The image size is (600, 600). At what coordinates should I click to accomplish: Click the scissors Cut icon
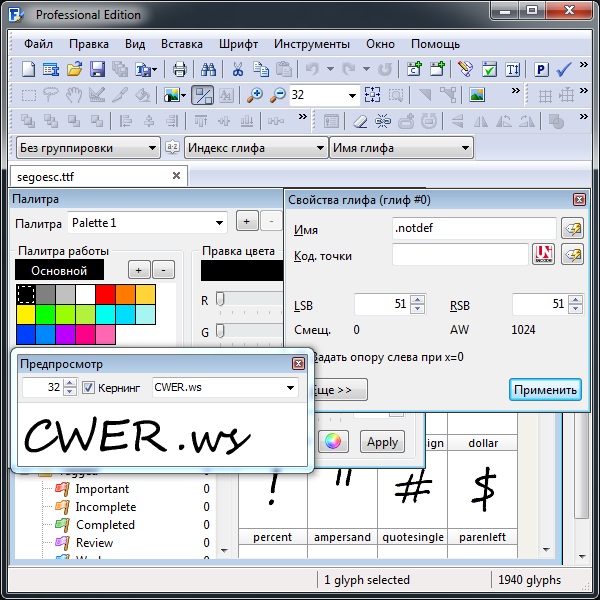[x=238, y=69]
